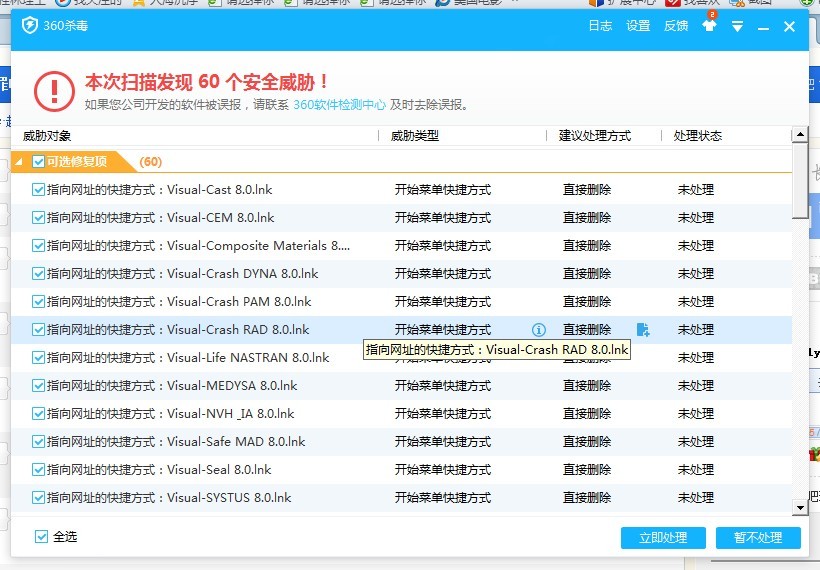This screenshot has height=570, width=820.
Task: Click 开始菜单快捷方式 on Visual-Seal row
Action: pyautogui.click(x=443, y=470)
